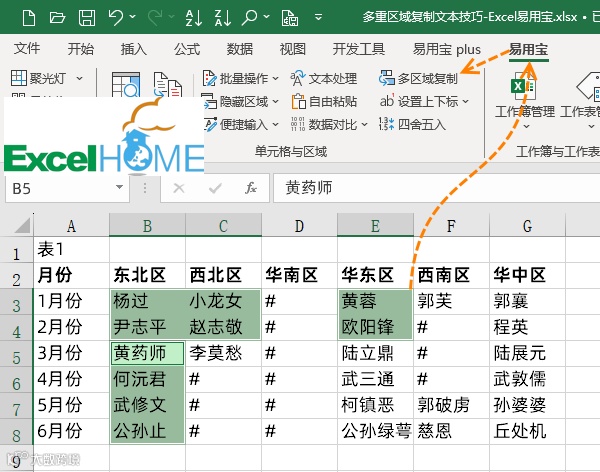600x472 pixels.
Task: Click the Open folder icon
Action: click(x=57, y=18)
